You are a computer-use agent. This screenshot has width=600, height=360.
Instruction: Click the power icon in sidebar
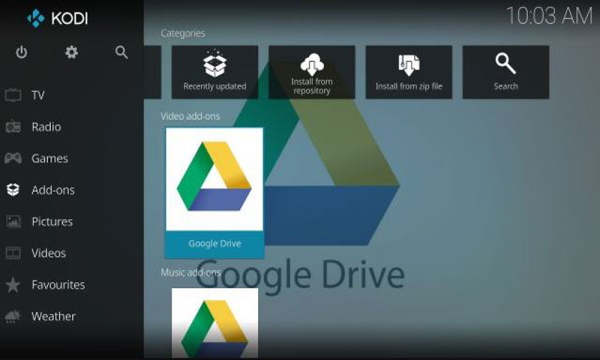(21, 52)
